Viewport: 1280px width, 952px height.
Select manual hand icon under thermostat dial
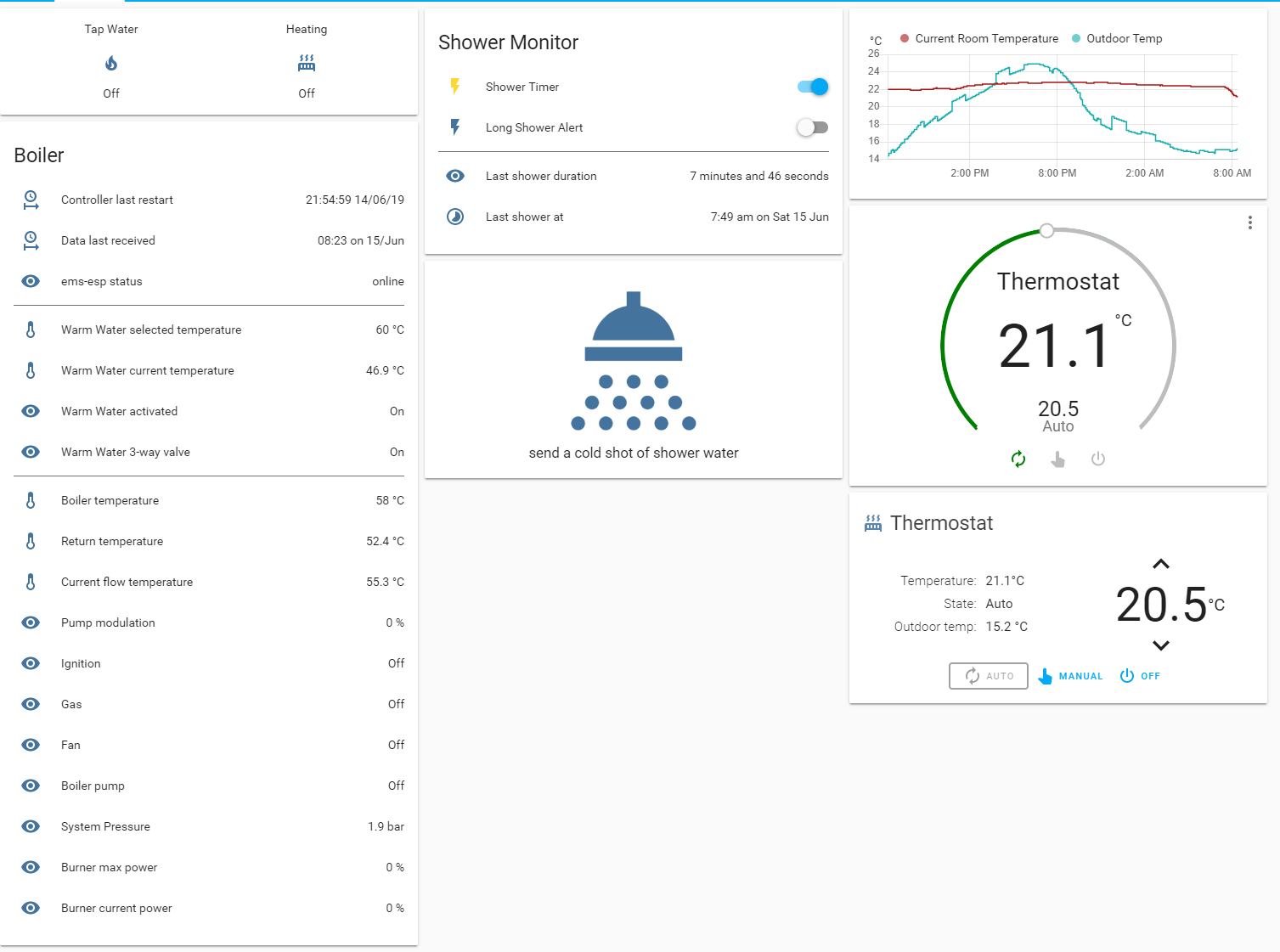[1057, 459]
